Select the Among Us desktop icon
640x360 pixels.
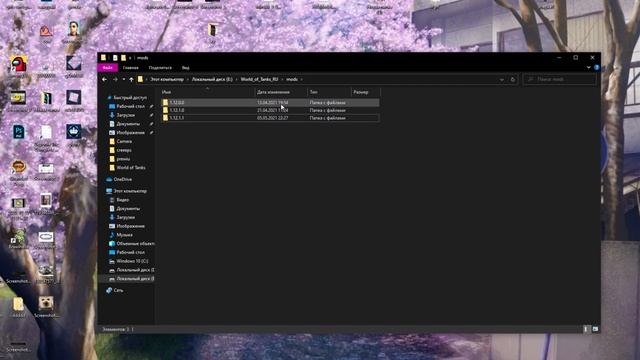pyautogui.click(x=18, y=64)
